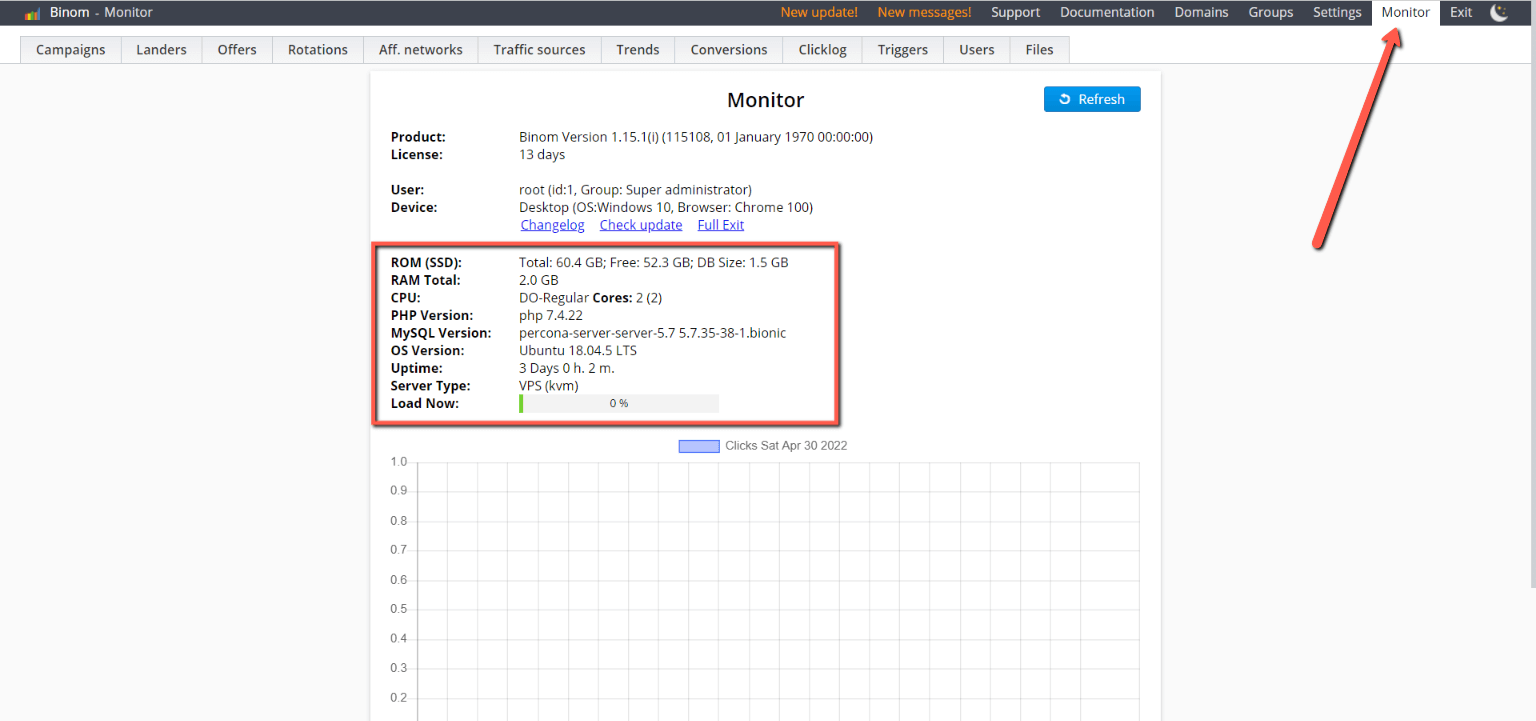This screenshot has height=721, width=1536.
Task: Click the Check update link
Action: coord(641,225)
